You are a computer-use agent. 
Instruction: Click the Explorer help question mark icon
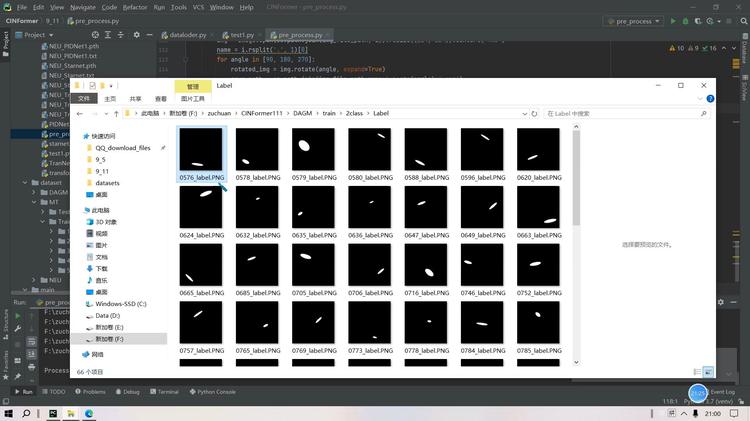710,99
